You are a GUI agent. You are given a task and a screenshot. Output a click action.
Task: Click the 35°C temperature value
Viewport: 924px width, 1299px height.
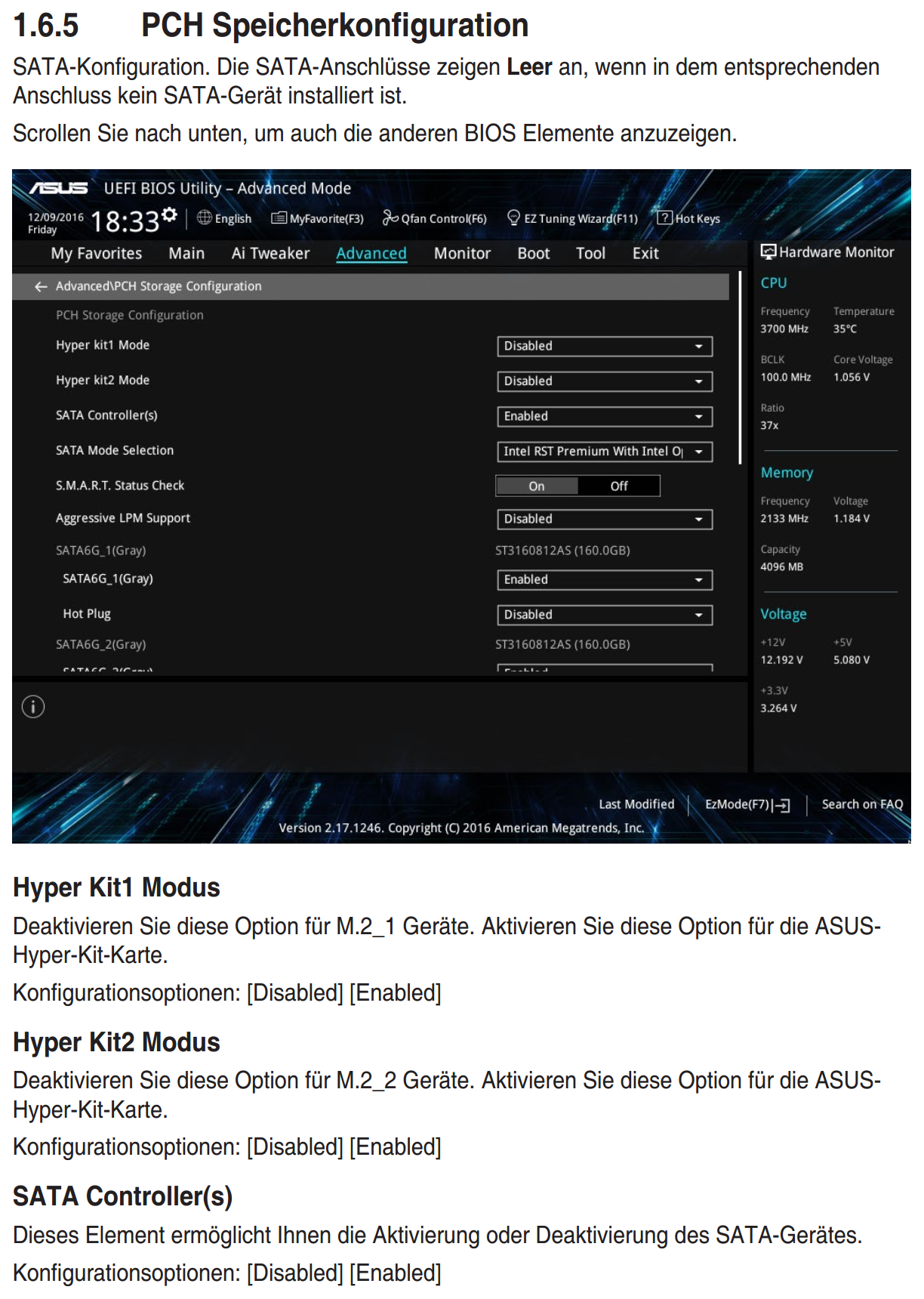[x=845, y=329]
